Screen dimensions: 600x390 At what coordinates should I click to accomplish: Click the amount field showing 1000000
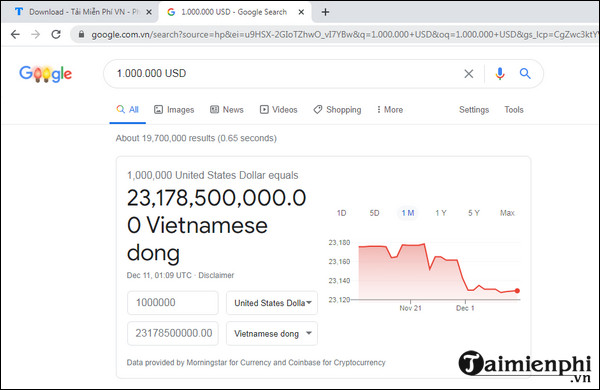pyautogui.click(x=173, y=303)
